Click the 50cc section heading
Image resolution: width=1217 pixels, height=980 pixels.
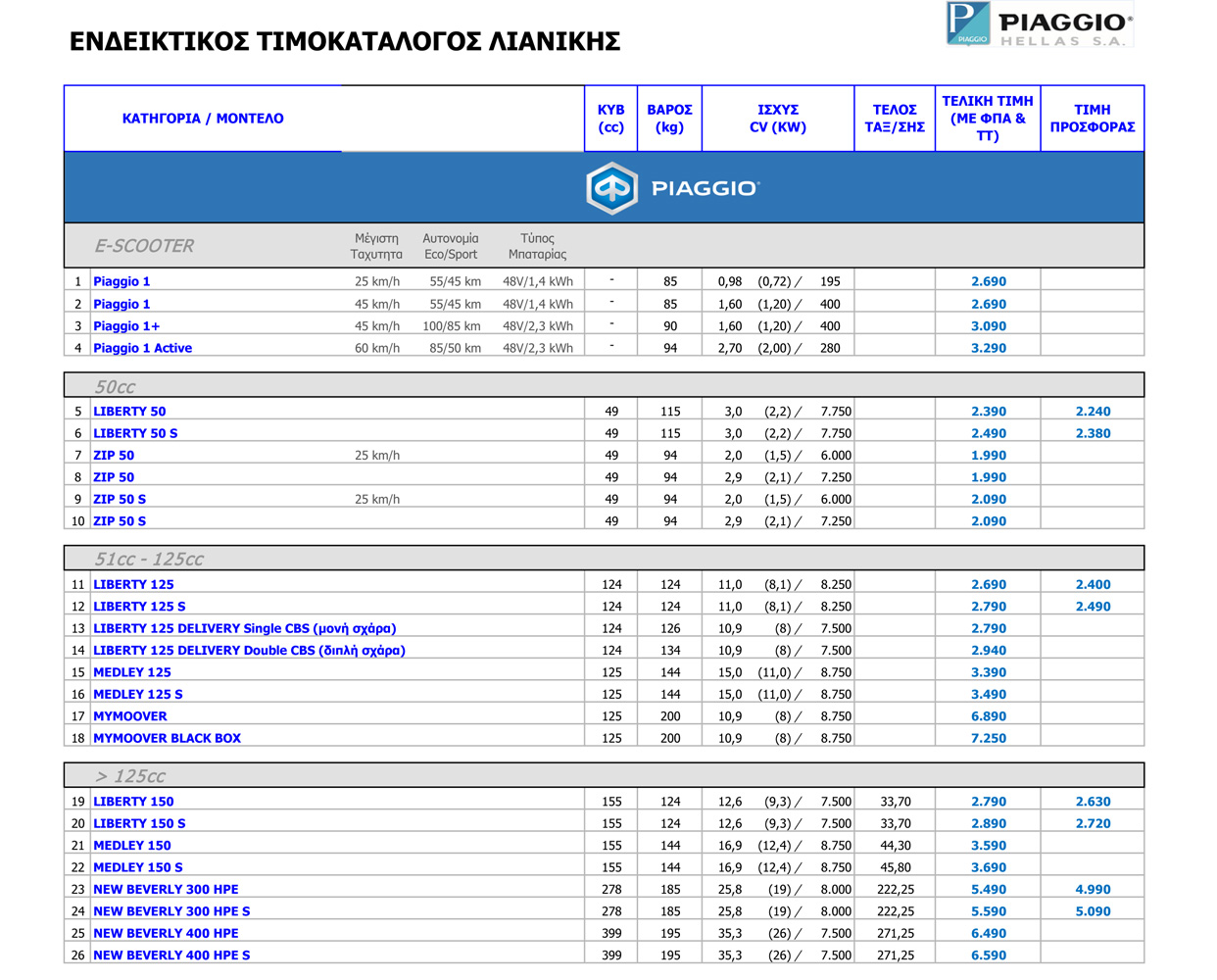(x=115, y=387)
